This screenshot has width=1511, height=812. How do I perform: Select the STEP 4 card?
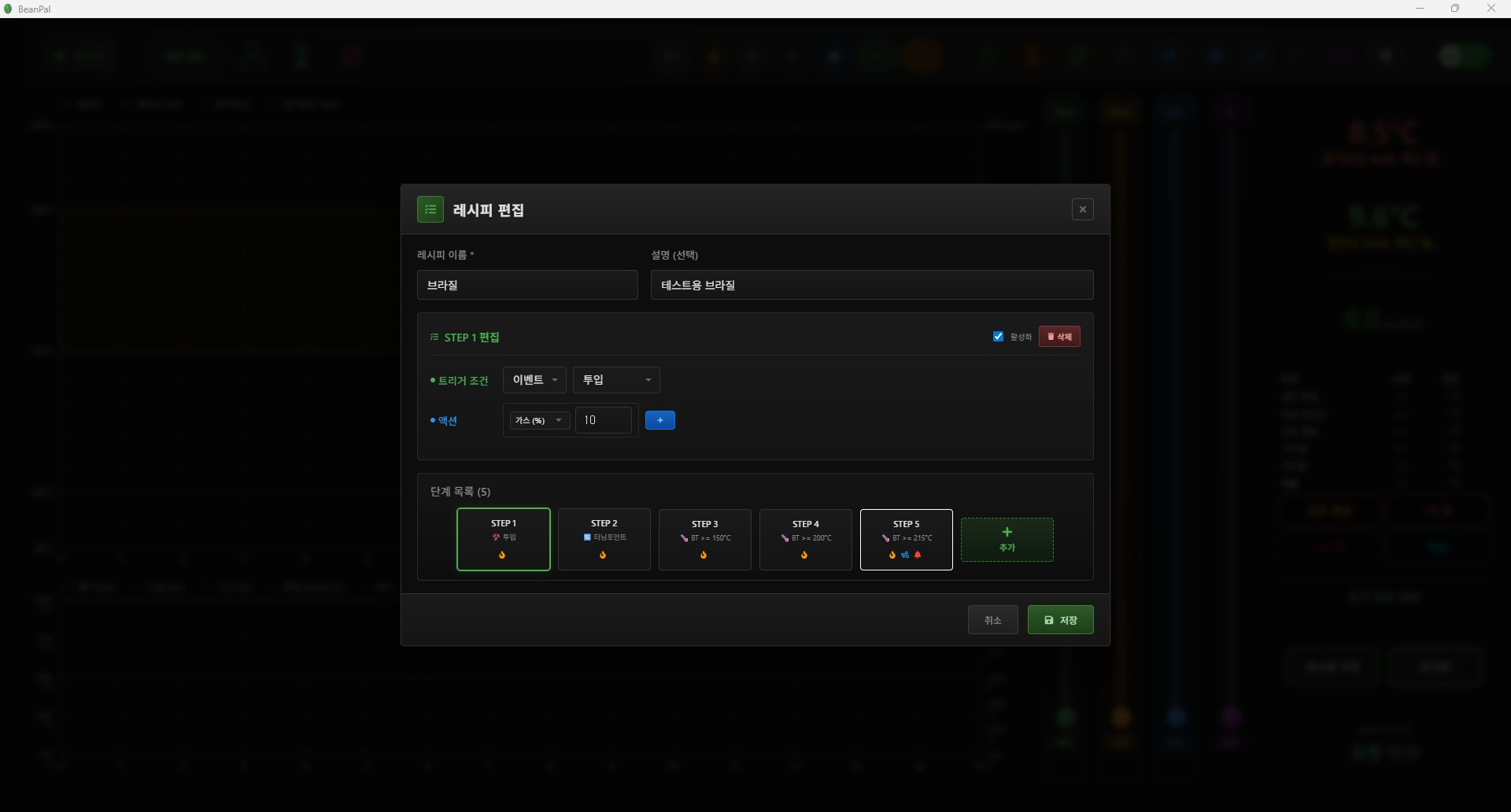coord(805,540)
